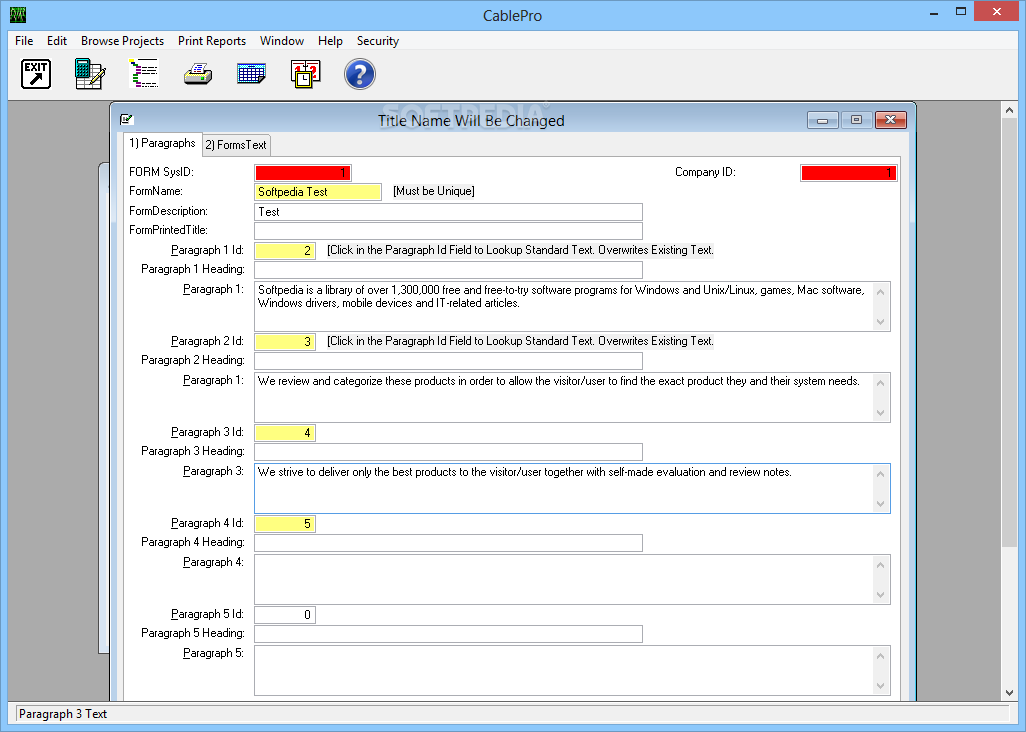Click the Paragraph 3 Heading field
Viewport: 1026px width, 732px height.
[448, 451]
